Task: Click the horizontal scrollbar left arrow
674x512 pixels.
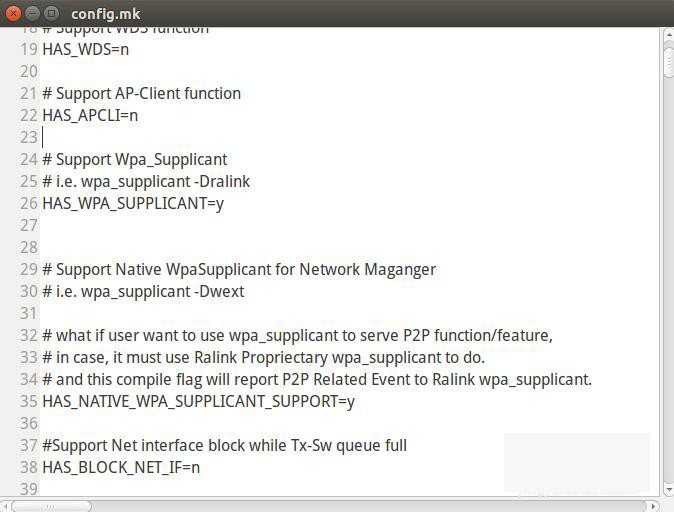Action: click(x=7, y=505)
